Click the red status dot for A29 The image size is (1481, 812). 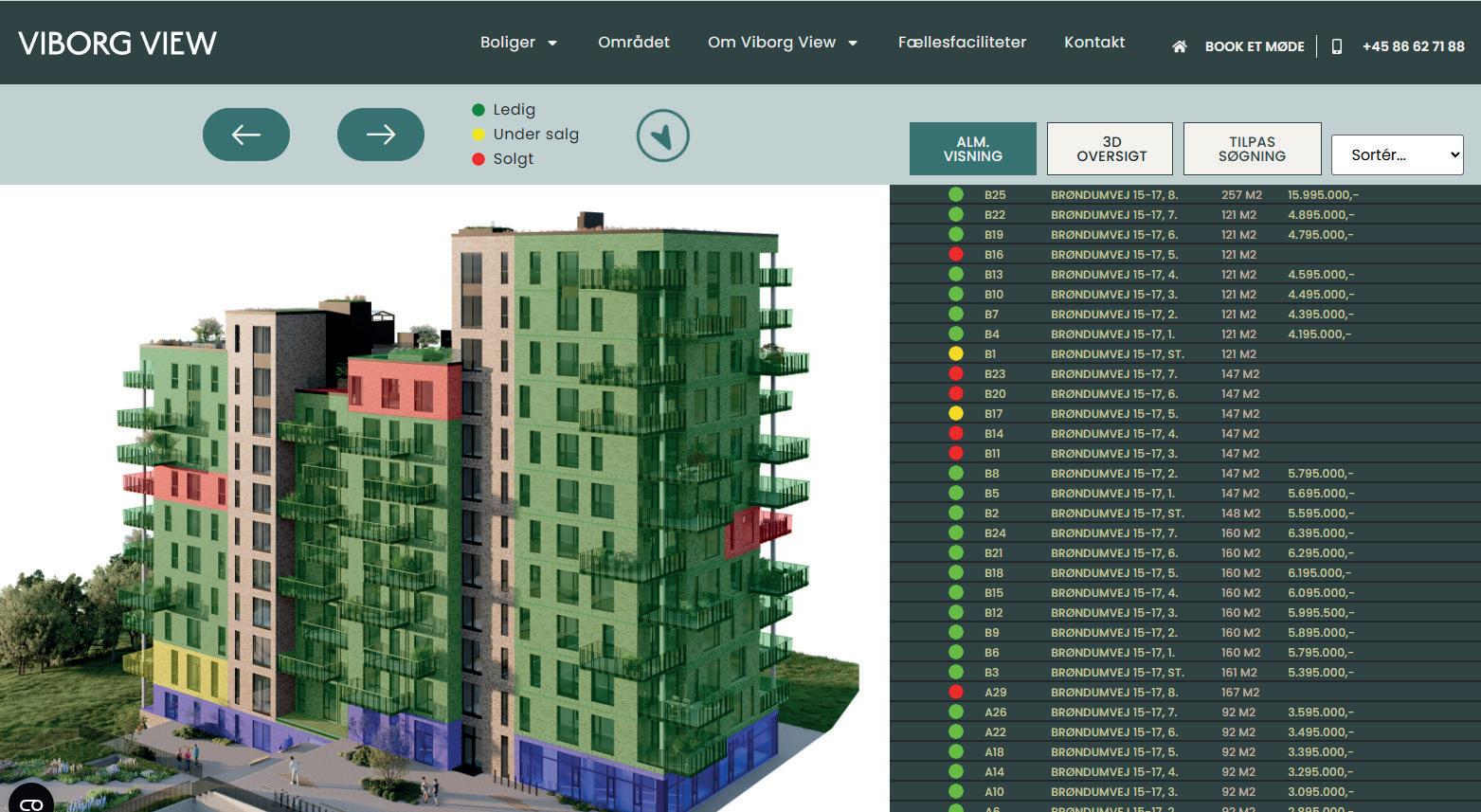point(956,692)
